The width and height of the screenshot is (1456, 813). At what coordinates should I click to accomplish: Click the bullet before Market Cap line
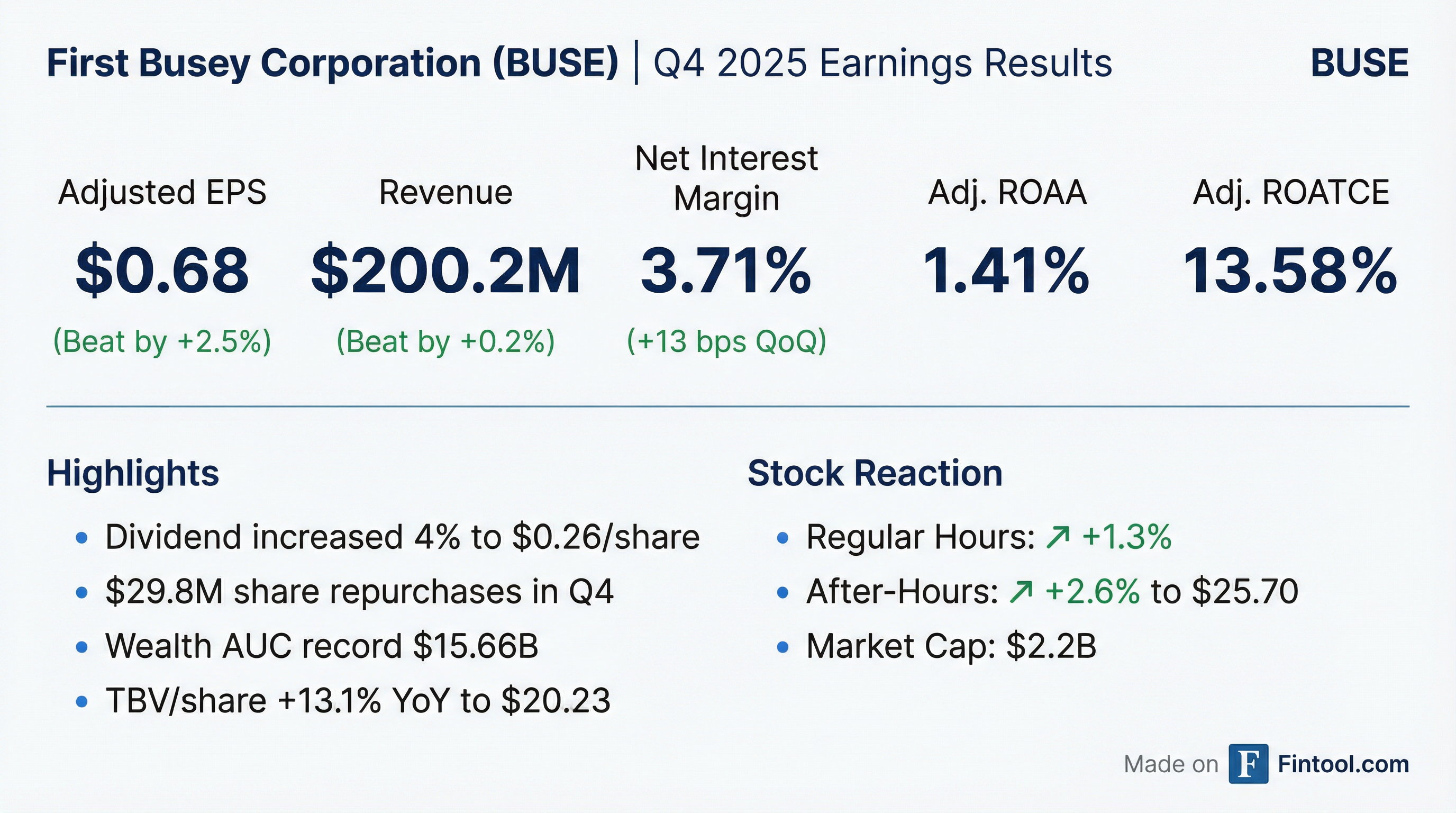point(782,647)
